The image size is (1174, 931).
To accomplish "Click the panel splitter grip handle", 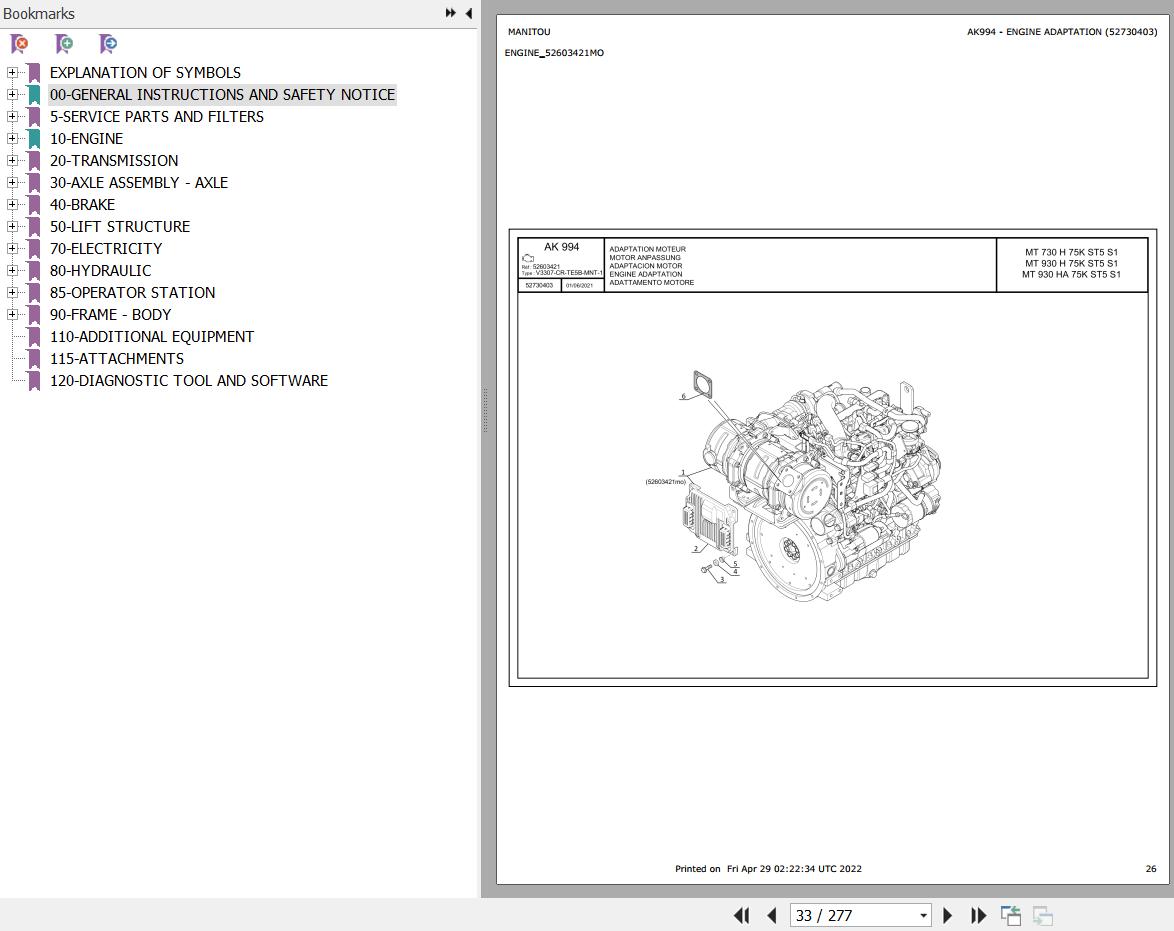I will (x=485, y=410).
